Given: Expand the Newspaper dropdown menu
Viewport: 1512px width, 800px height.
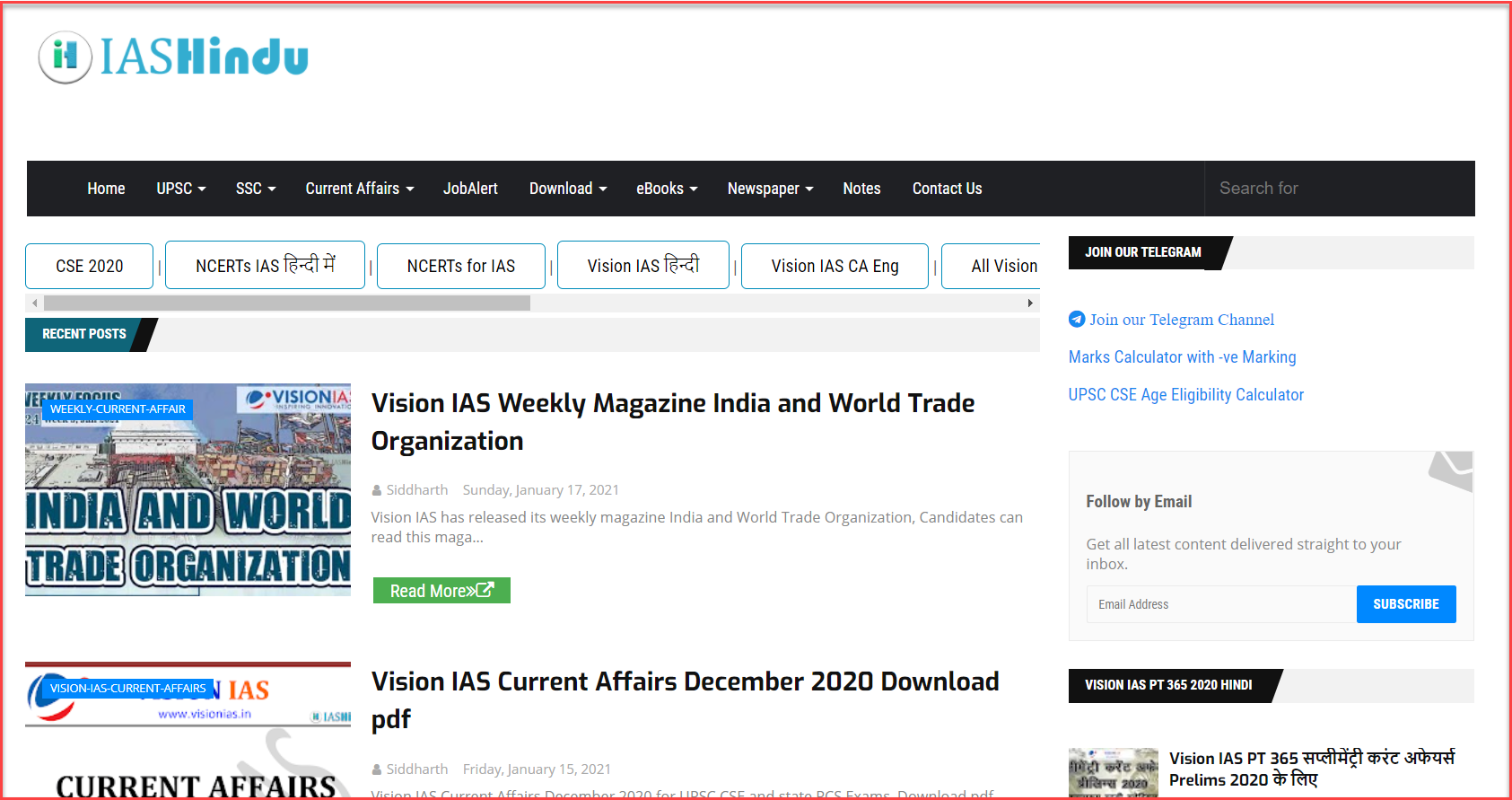Looking at the screenshot, I should coord(771,189).
